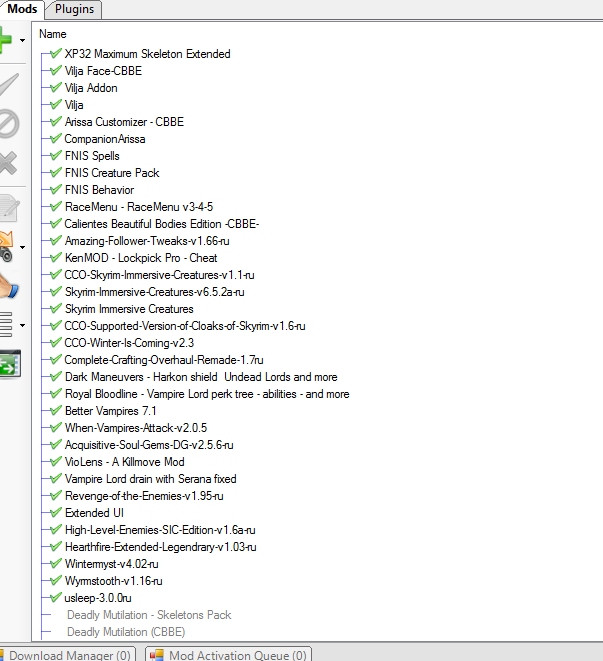
Task: Select High-Level-Enemies-SIC-Edition-v1.6a-ru row
Action: click(x=160, y=530)
